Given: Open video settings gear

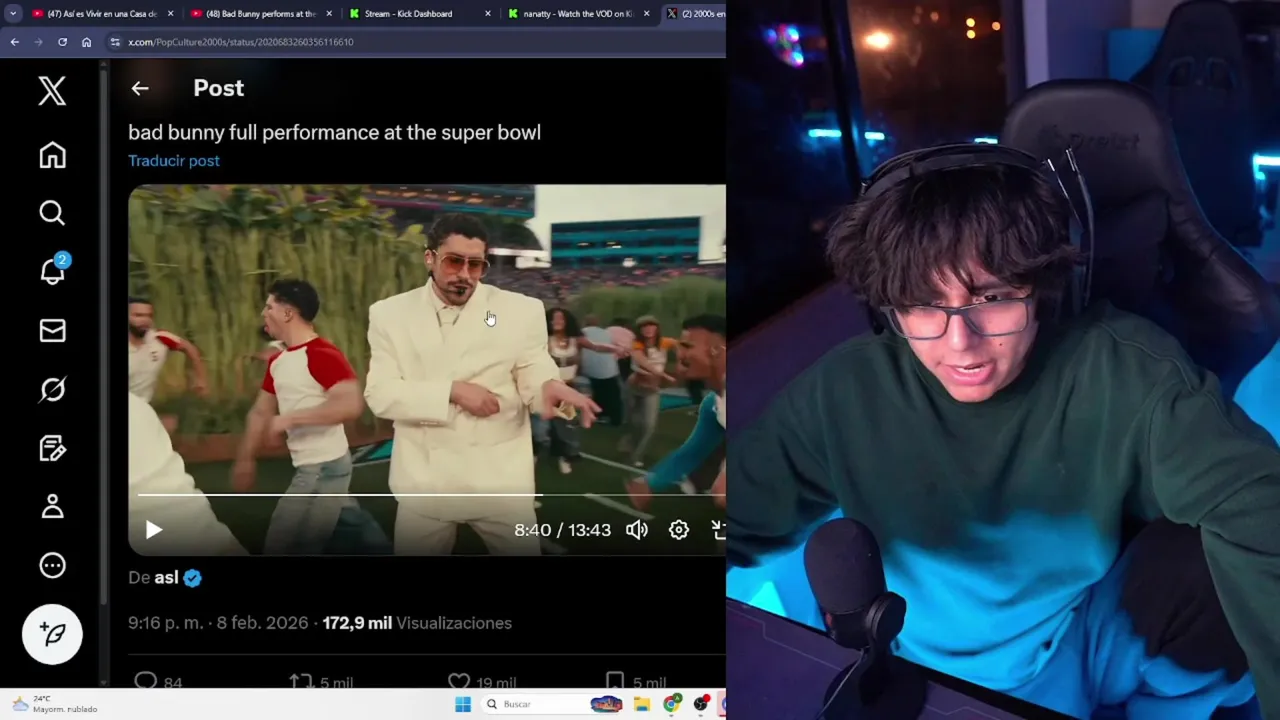Looking at the screenshot, I should (679, 530).
